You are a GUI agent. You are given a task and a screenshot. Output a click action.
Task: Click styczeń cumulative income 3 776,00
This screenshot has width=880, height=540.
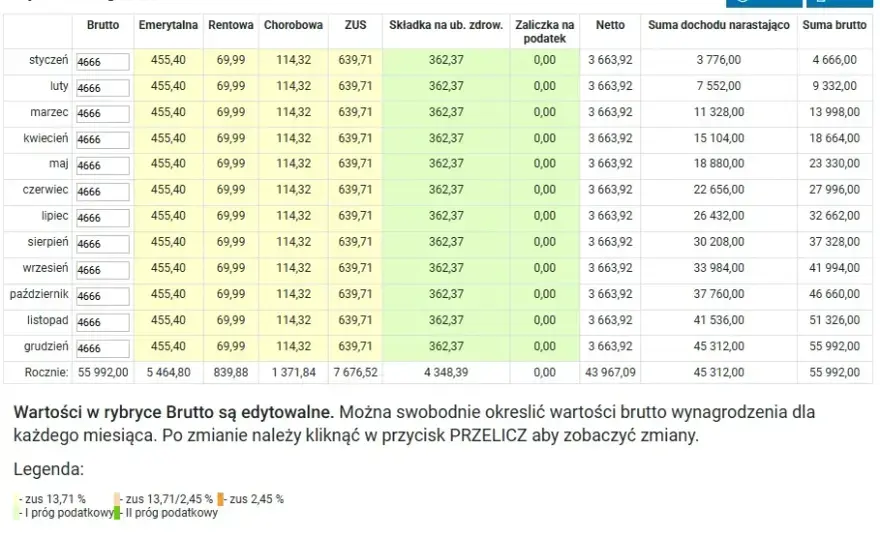719,60
